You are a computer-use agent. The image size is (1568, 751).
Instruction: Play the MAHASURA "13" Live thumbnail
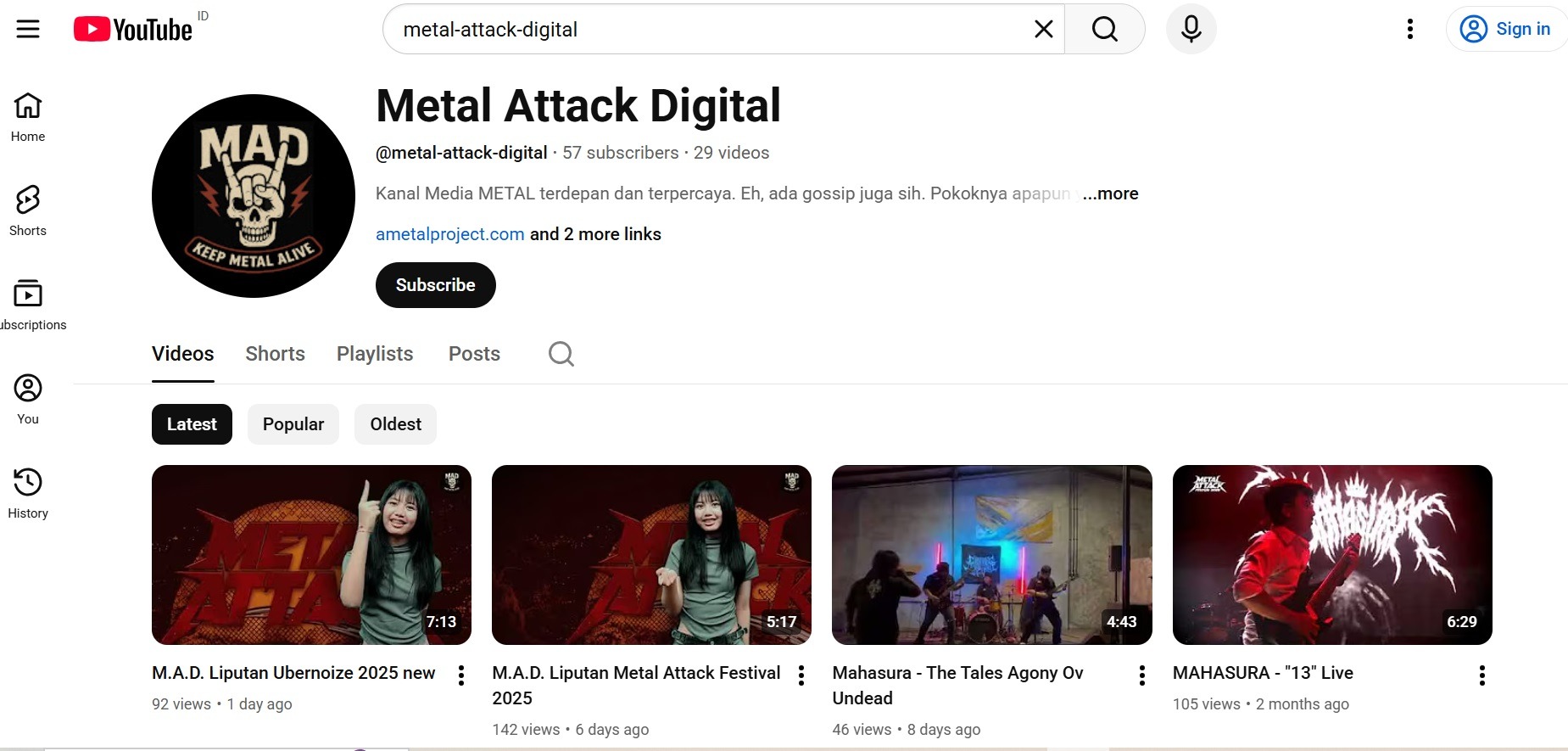1332,555
